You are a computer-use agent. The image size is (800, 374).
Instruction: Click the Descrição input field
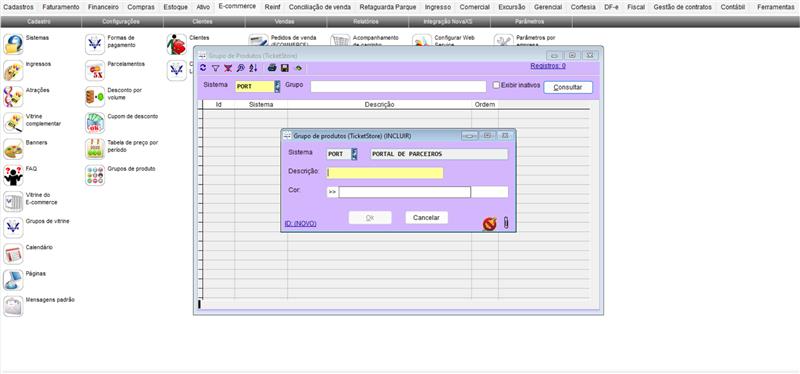coord(385,173)
